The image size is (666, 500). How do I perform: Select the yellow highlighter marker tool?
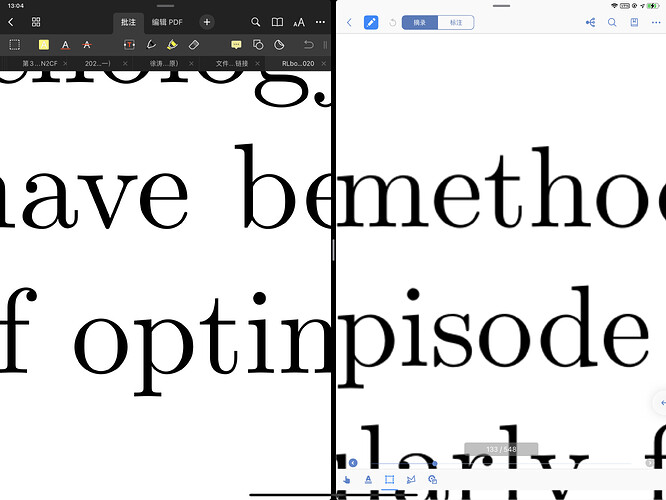(172, 45)
